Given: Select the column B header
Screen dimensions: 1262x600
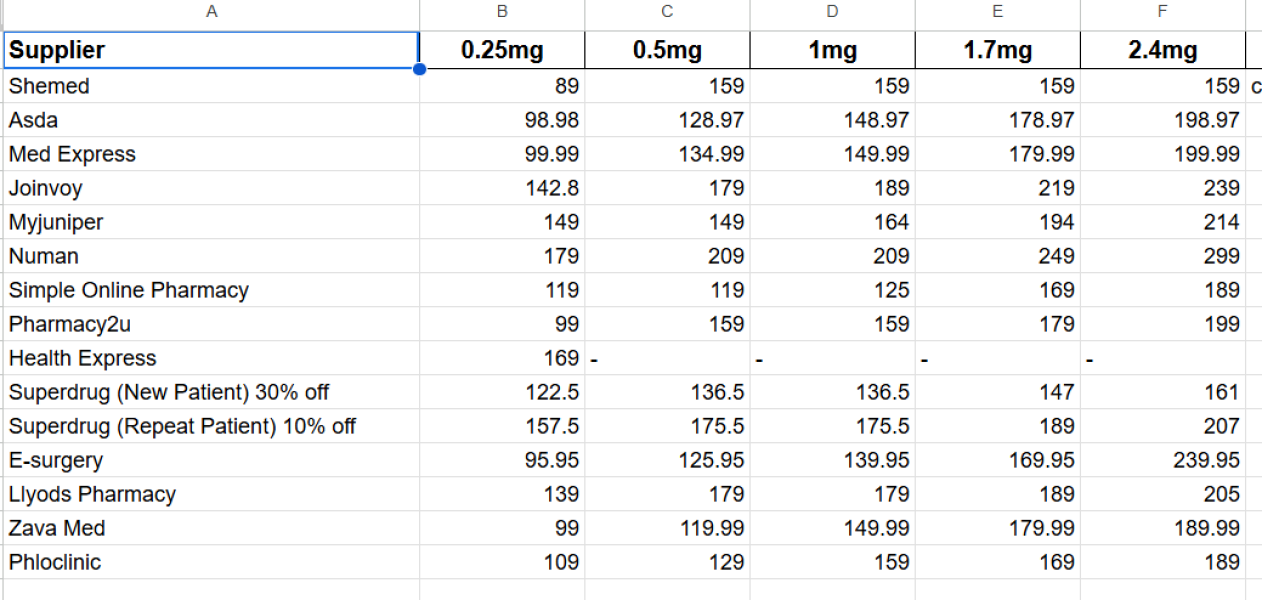Looking at the screenshot, I should tap(502, 12).
